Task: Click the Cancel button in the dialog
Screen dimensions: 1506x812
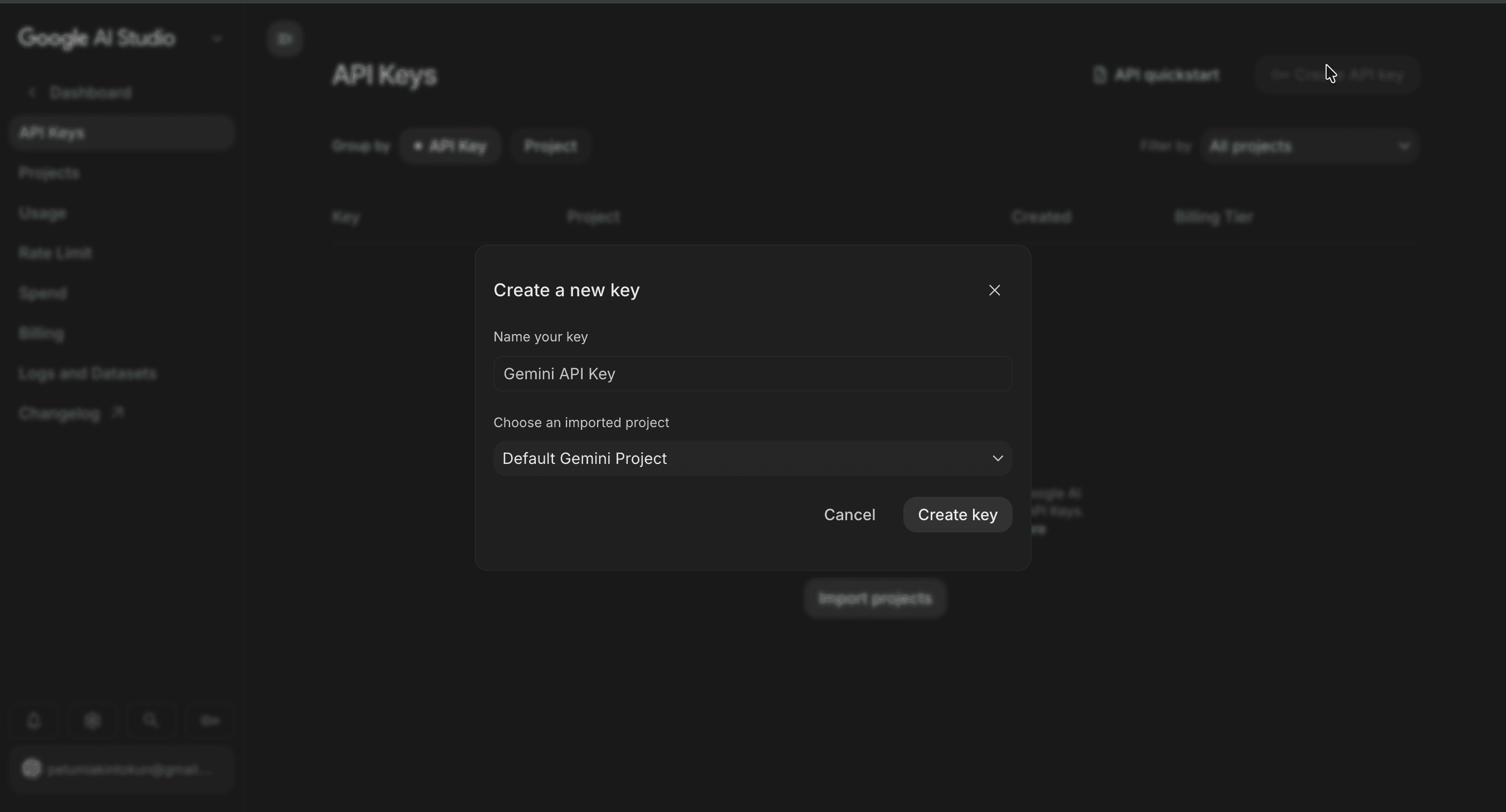Action: 849,515
